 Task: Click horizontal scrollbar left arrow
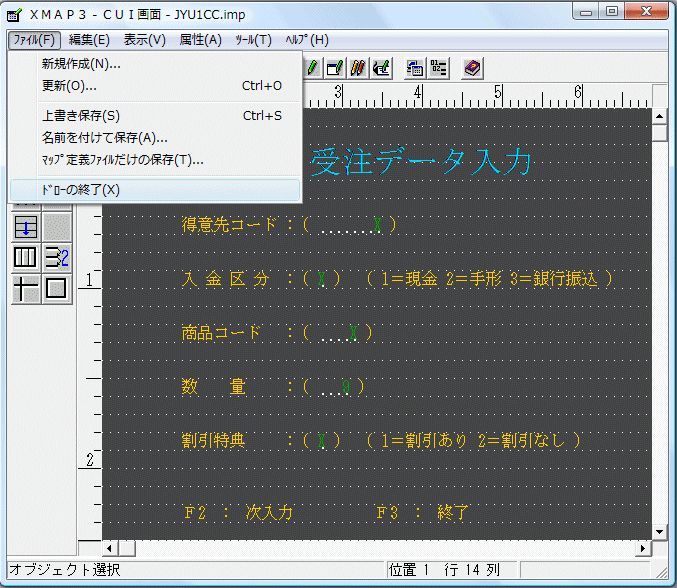(110, 548)
